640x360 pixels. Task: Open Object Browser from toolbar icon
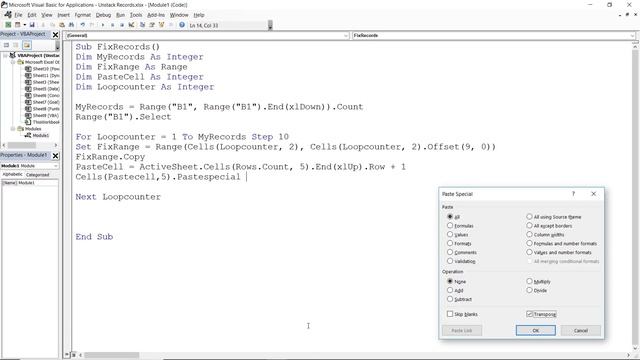coord(162,25)
